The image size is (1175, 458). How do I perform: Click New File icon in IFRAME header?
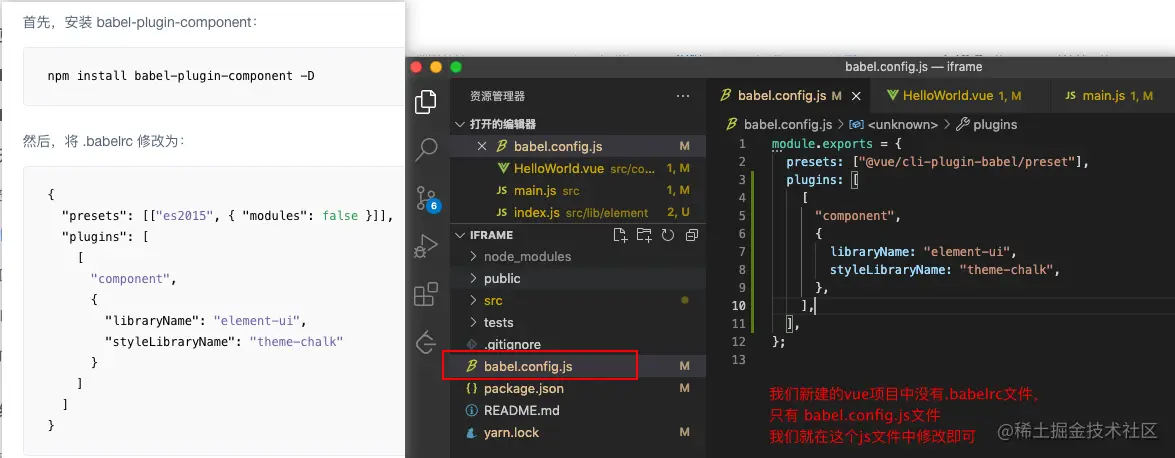(620, 235)
